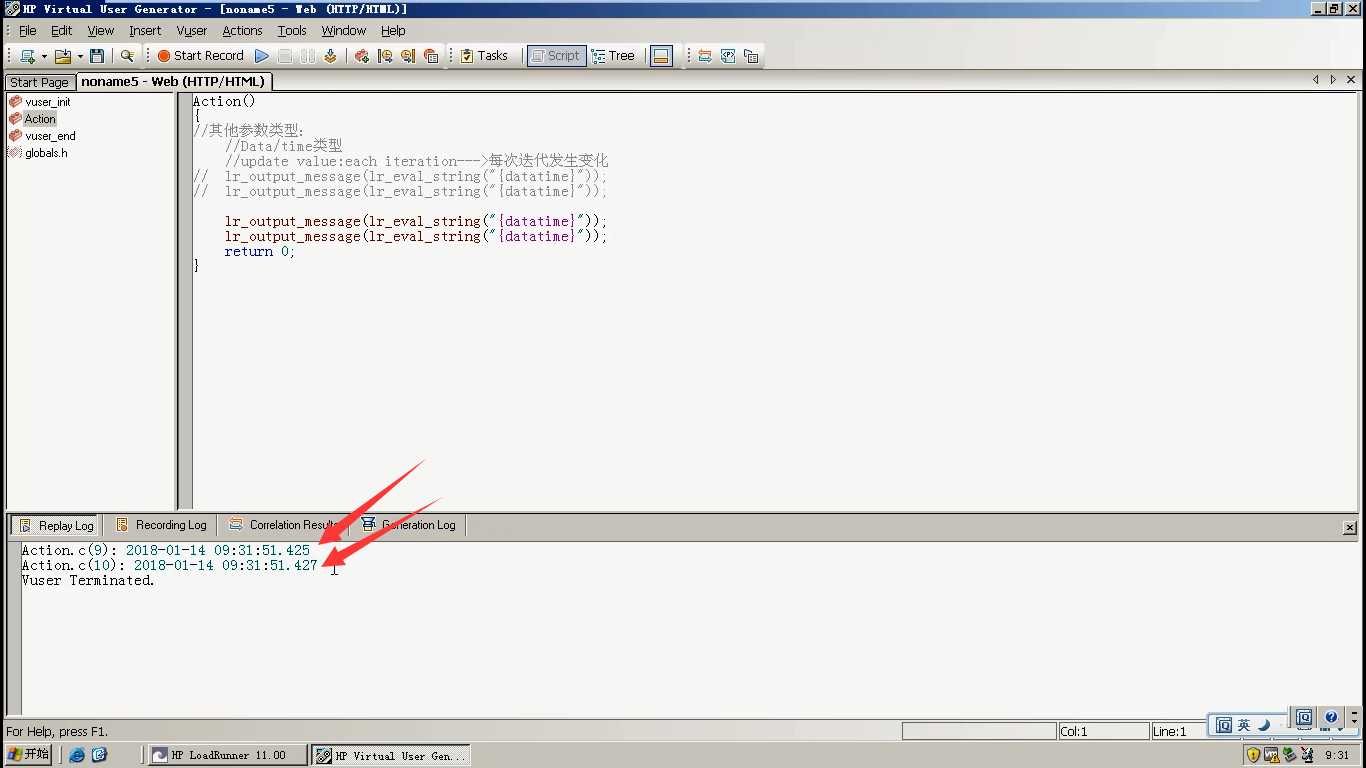
Task: Open the Edit menu
Action: (62, 31)
